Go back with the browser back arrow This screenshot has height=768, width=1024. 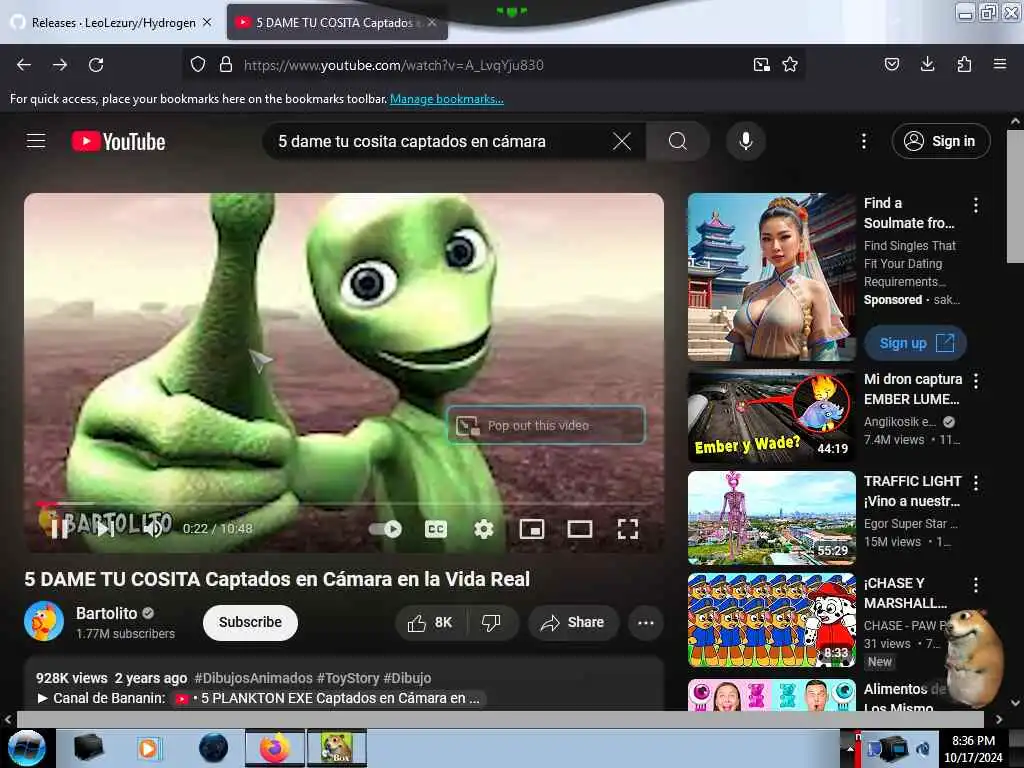(24, 65)
